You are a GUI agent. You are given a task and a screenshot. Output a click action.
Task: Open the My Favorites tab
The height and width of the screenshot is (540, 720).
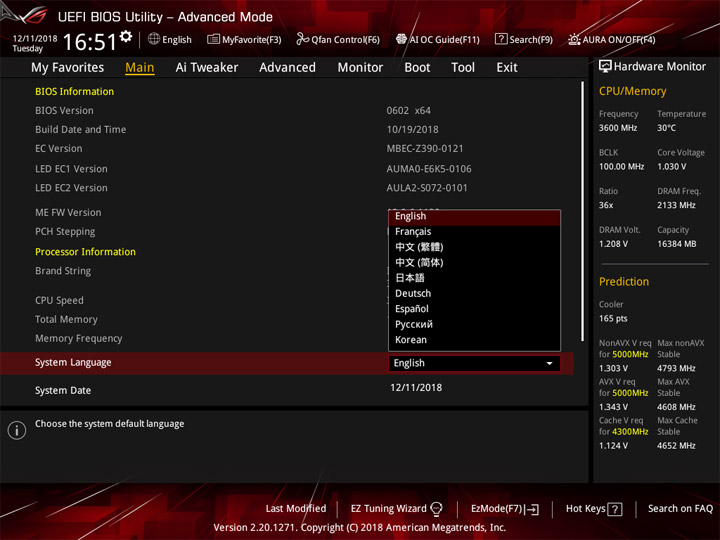tap(68, 68)
